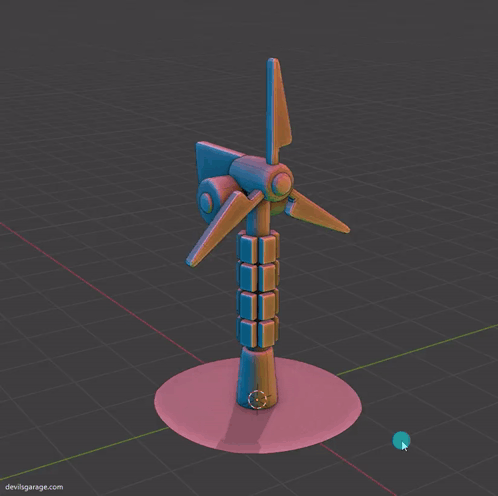Select the right-pointing turbine blade
The image size is (498, 496).
[317, 213]
